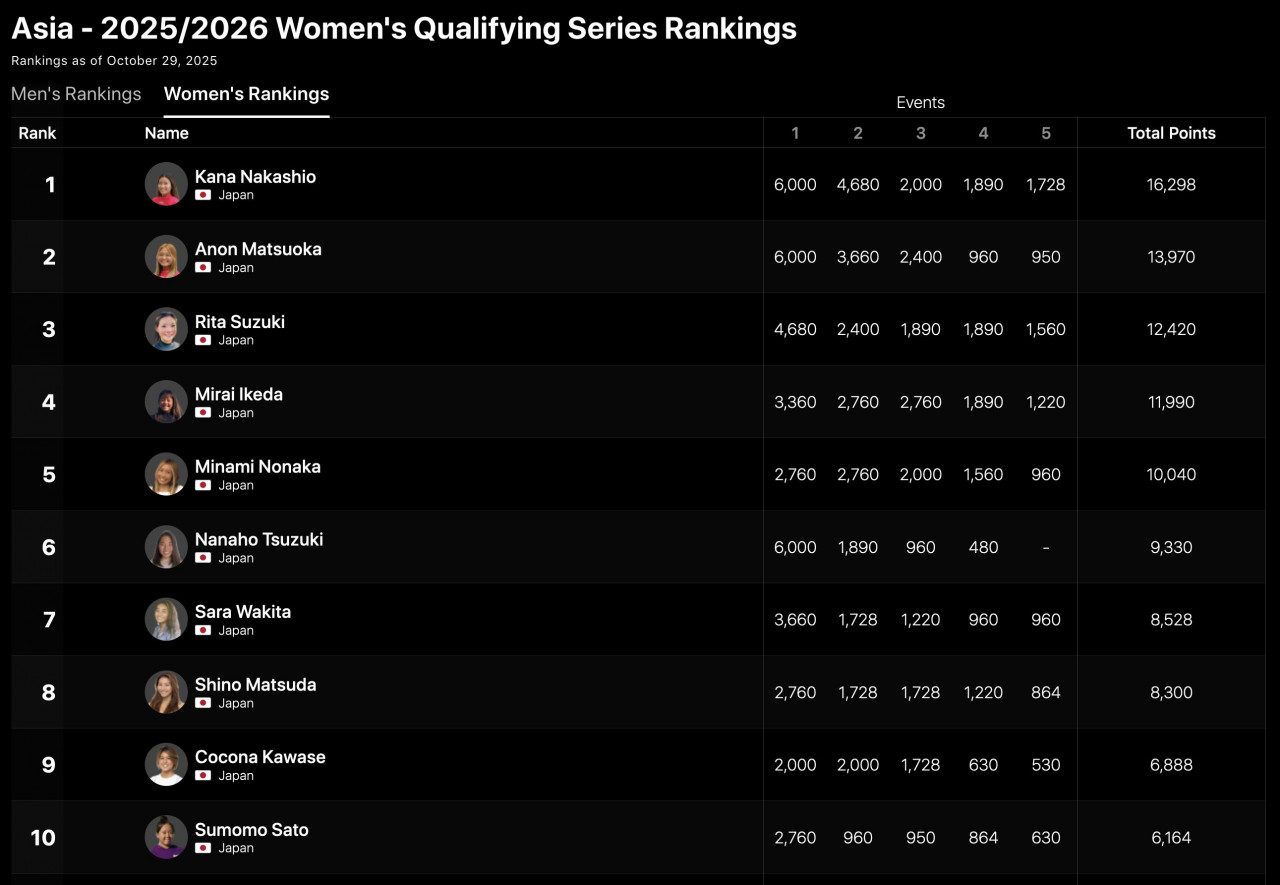1280x885 pixels.
Task: Click the Japan flag under Cocona Kawase
Action: (x=203, y=776)
